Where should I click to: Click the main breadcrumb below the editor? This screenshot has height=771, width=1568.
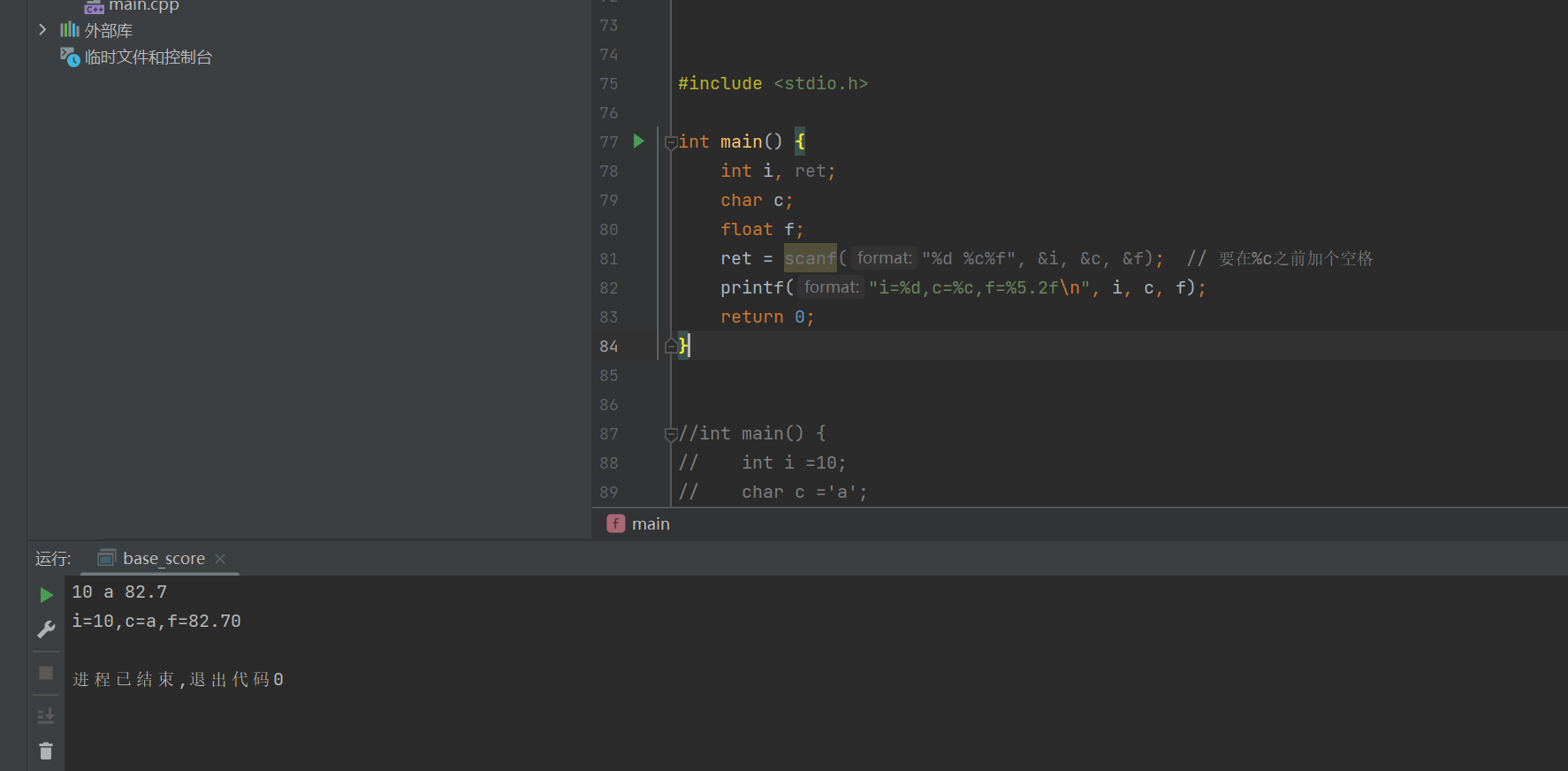[x=651, y=524]
